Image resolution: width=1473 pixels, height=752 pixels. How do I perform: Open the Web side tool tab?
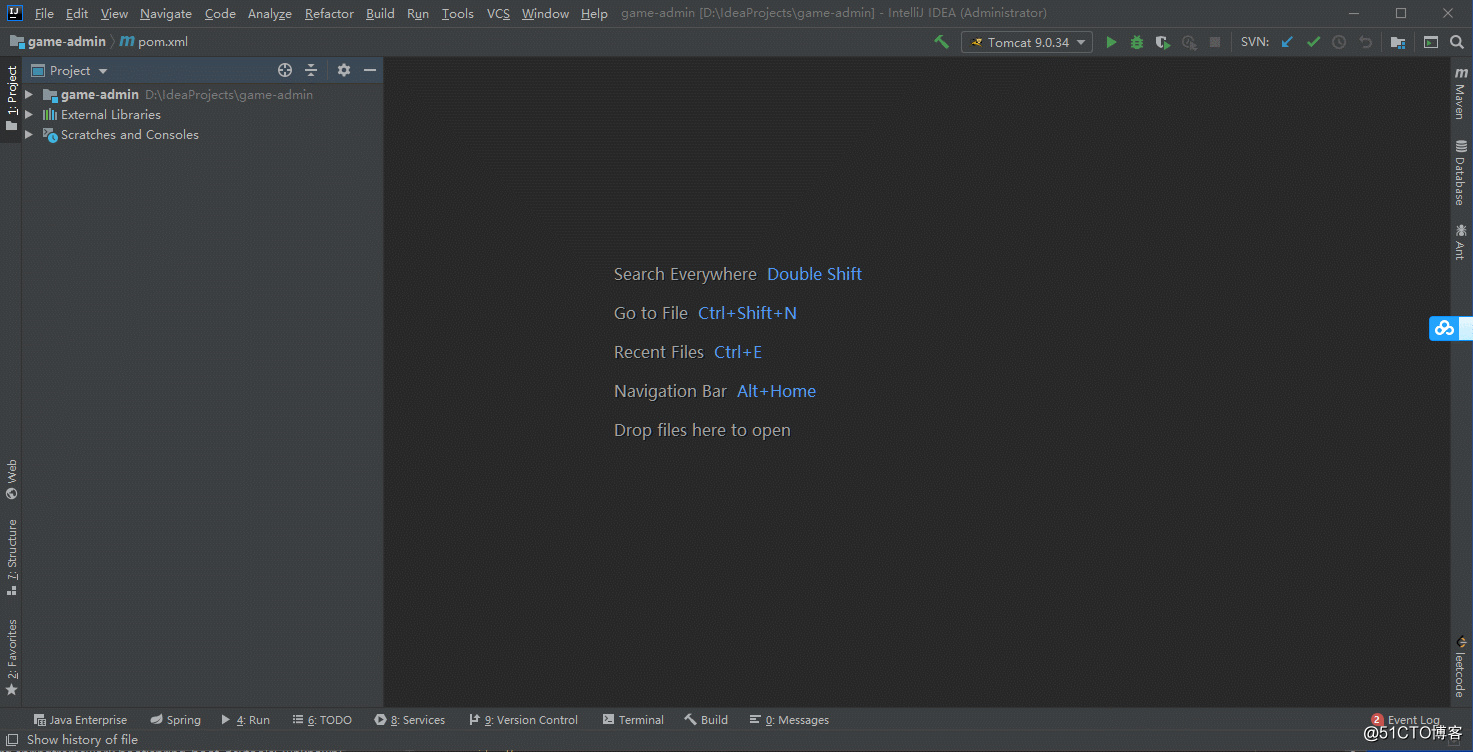11,480
